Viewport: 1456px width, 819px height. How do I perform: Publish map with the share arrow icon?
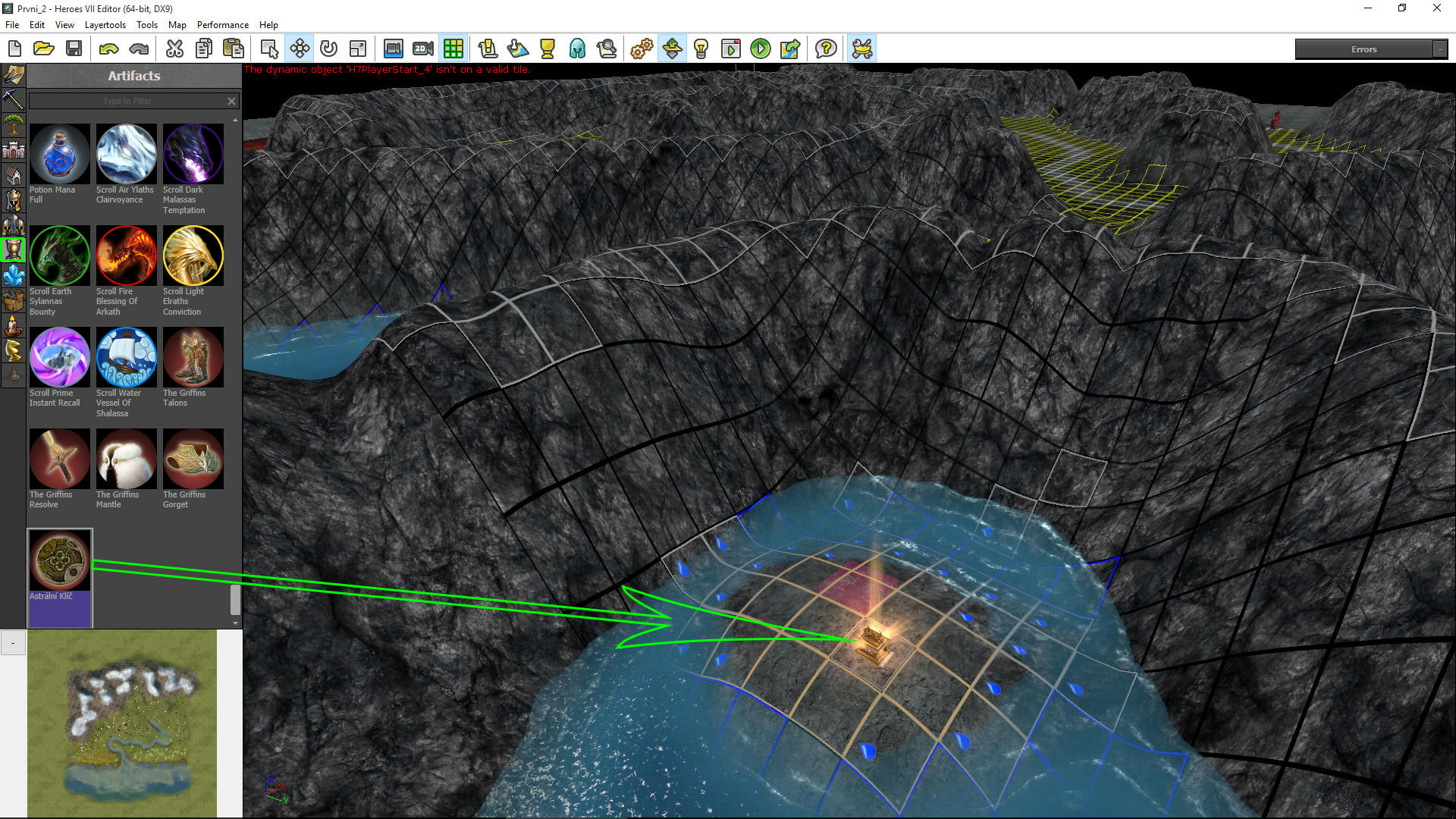790,49
